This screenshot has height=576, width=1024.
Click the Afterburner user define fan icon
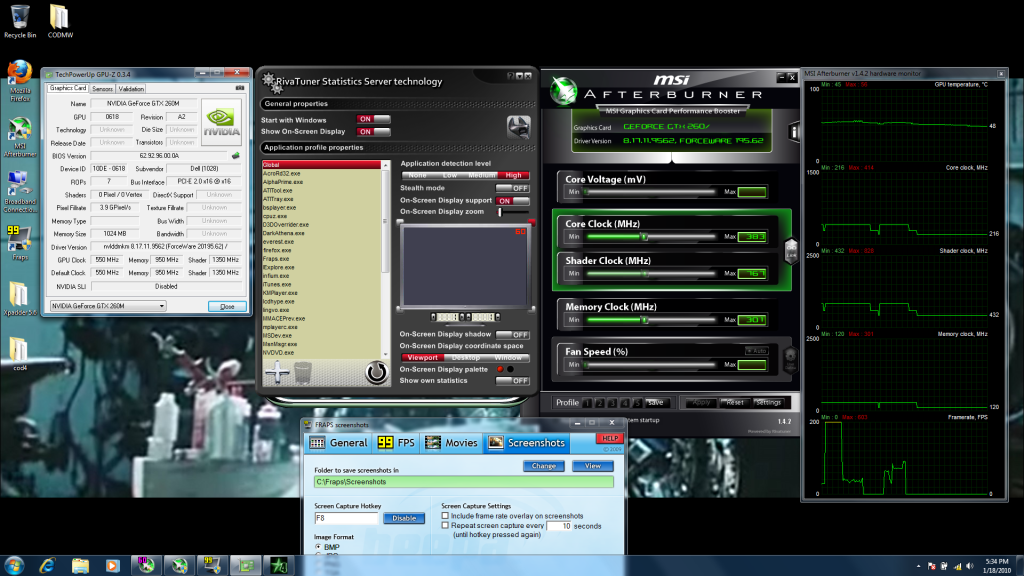pyautogui.click(x=790, y=359)
